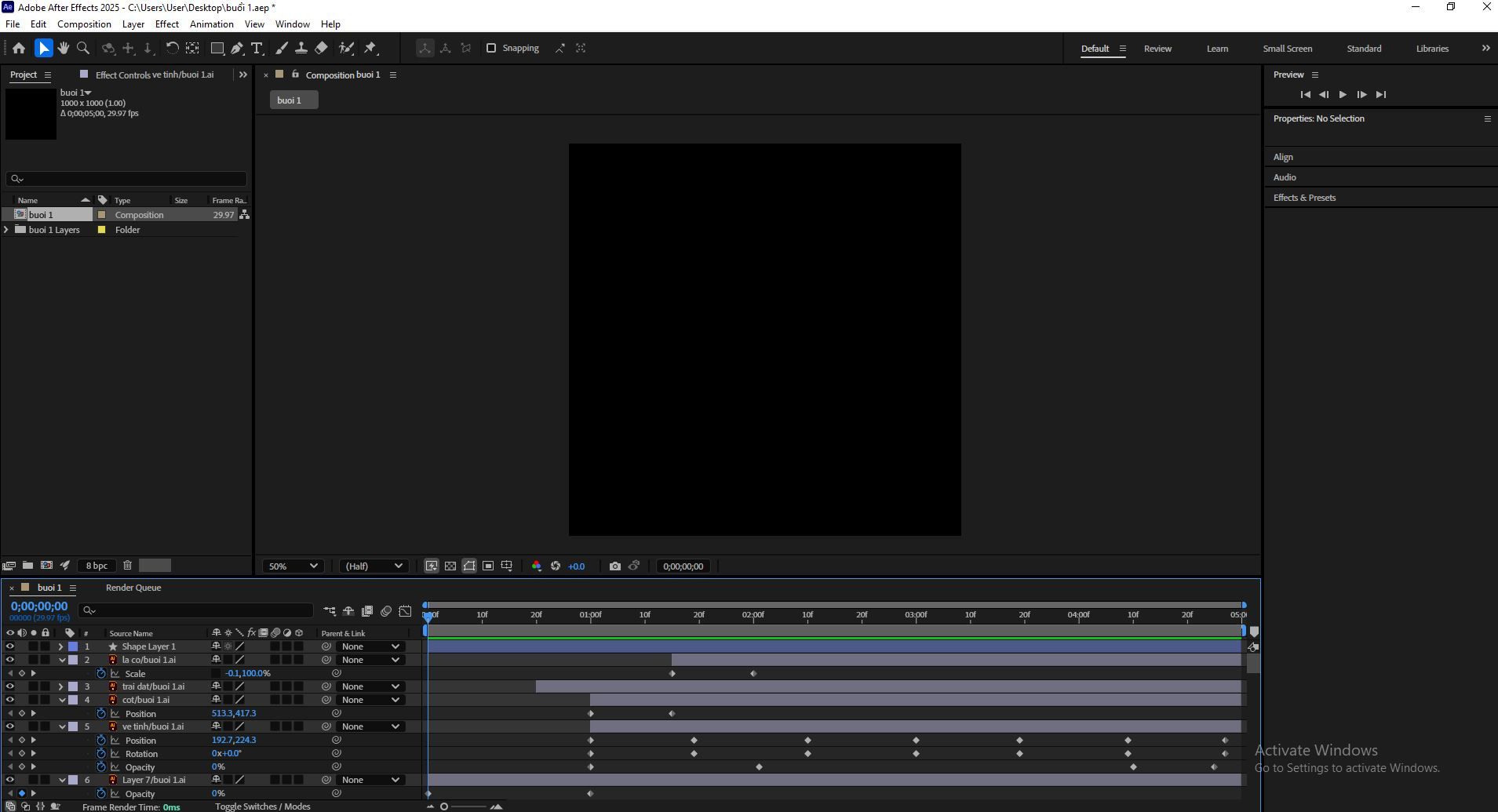This screenshot has height=812, width=1498.
Task: Switch to the Review workspace
Action: click(x=1157, y=49)
